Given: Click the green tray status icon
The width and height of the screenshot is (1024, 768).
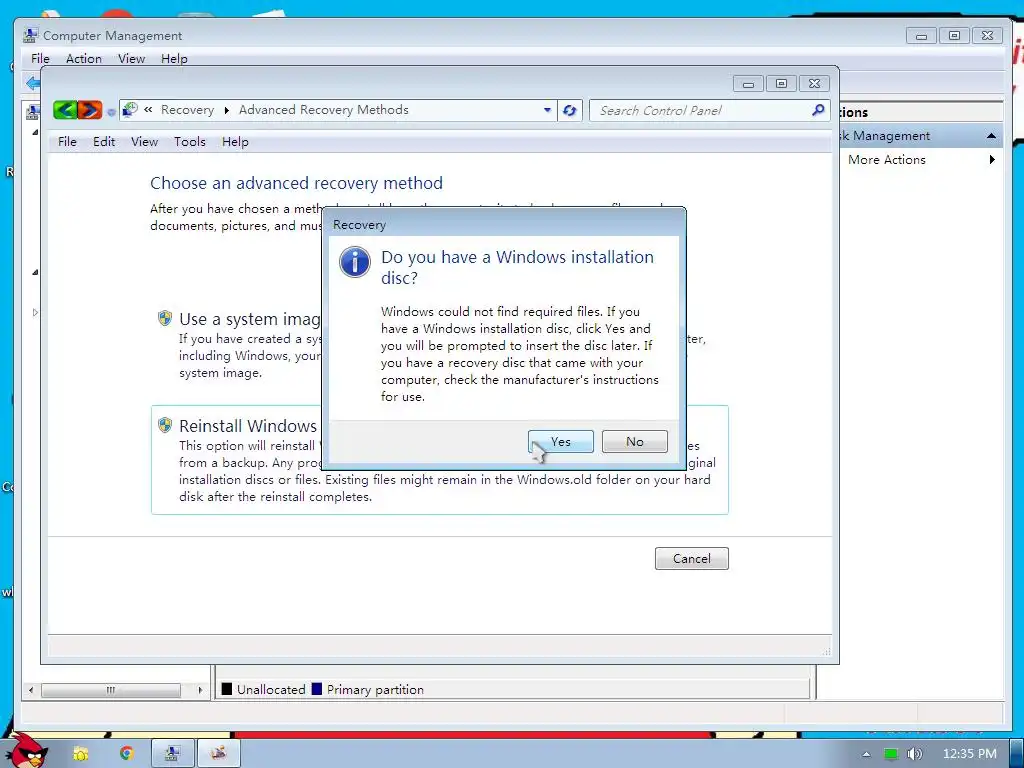Looking at the screenshot, I should (x=890, y=754).
